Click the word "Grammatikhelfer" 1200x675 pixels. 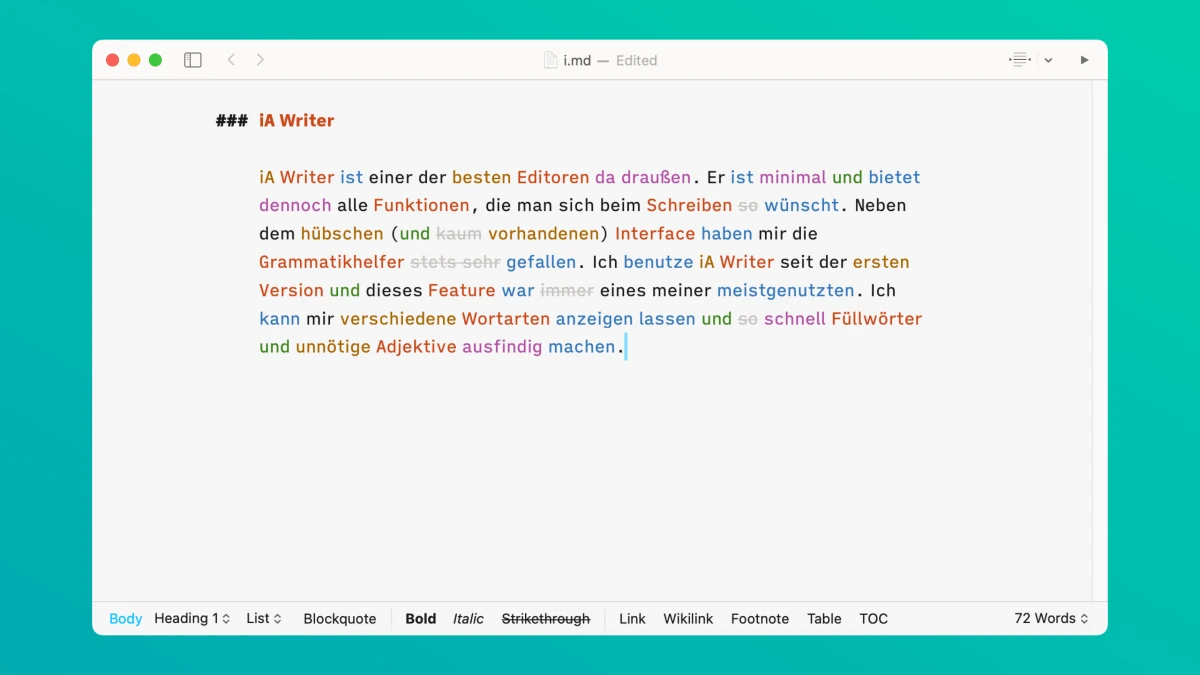[x=332, y=262]
